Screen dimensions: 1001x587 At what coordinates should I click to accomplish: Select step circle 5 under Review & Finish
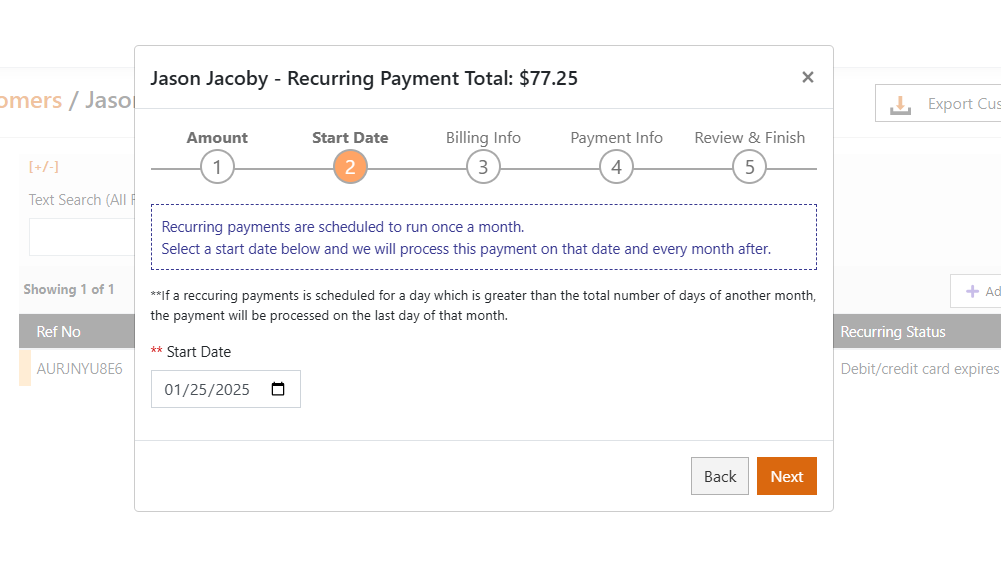[749, 166]
